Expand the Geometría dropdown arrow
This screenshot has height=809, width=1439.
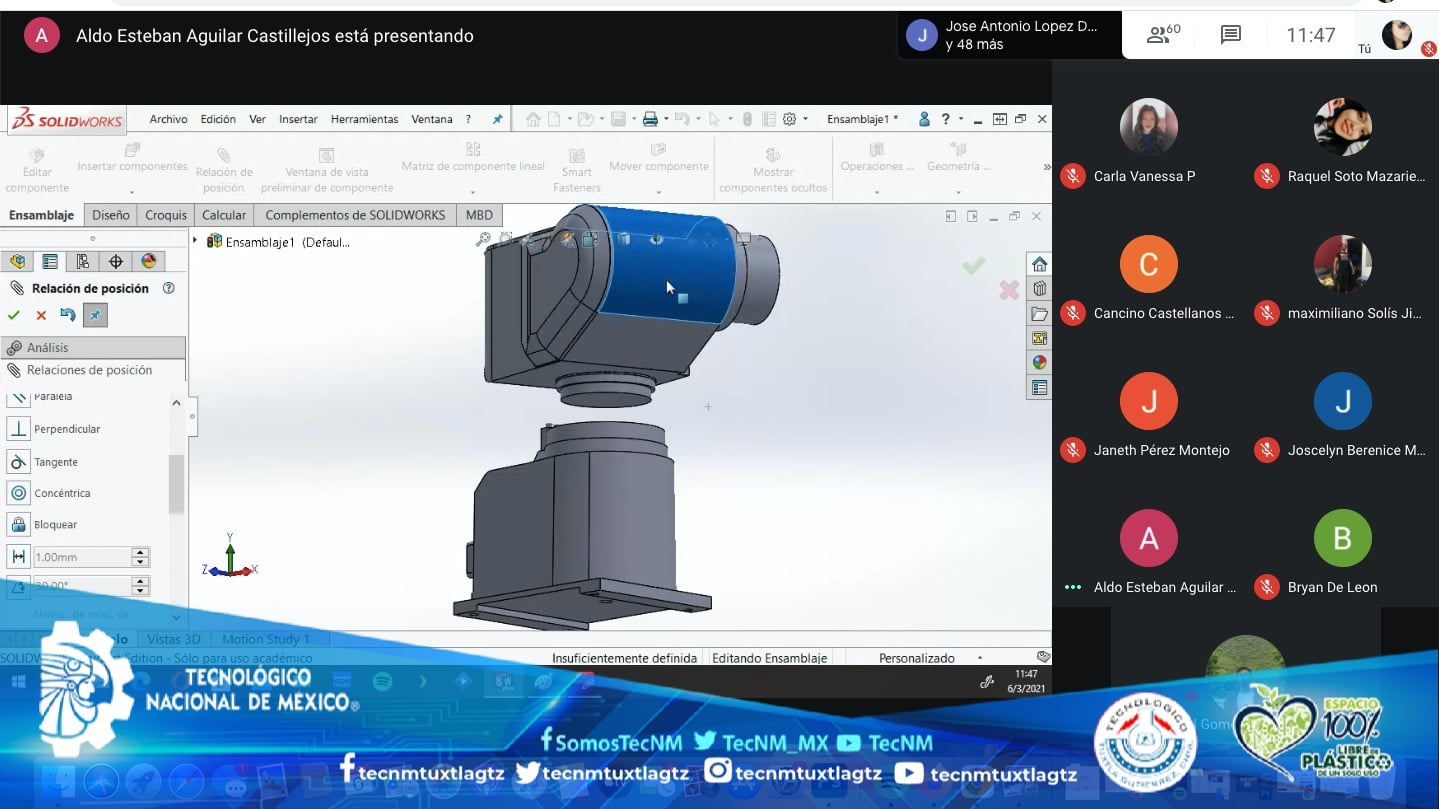[959, 191]
